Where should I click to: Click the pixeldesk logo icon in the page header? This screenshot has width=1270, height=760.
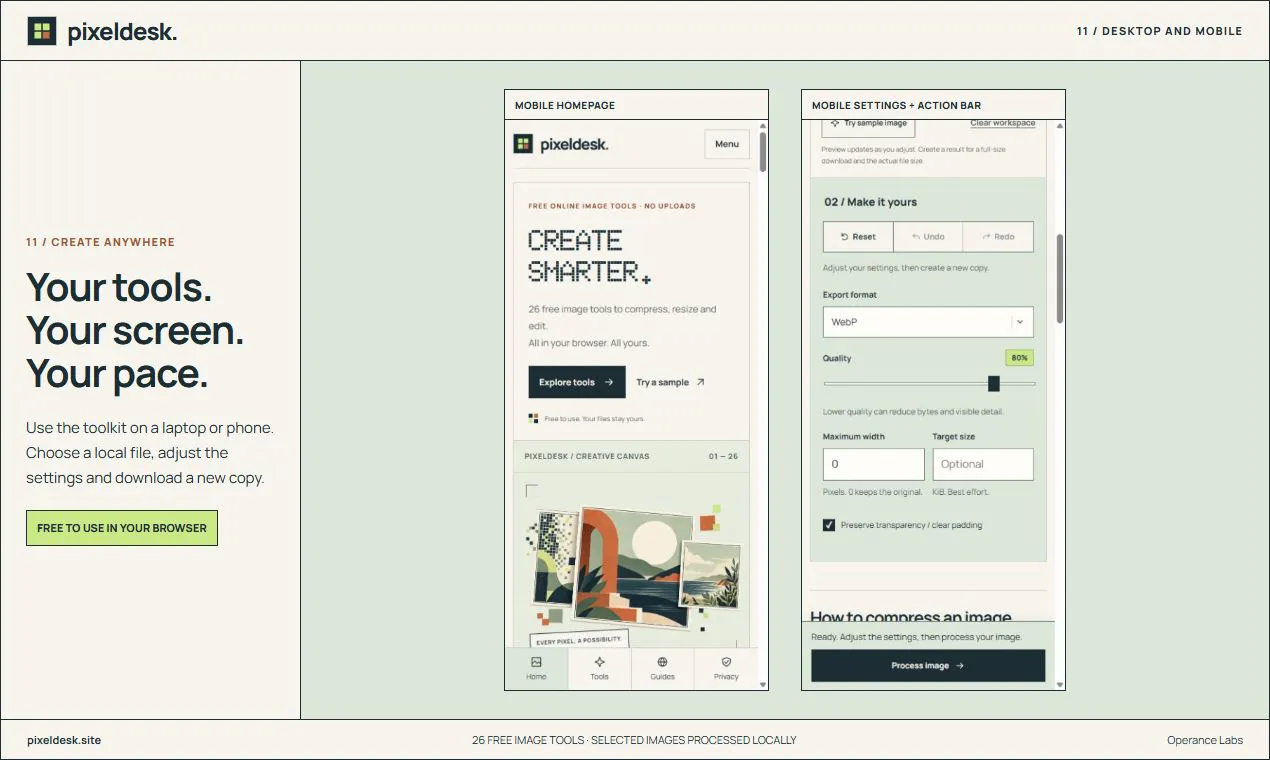(x=42, y=31)
